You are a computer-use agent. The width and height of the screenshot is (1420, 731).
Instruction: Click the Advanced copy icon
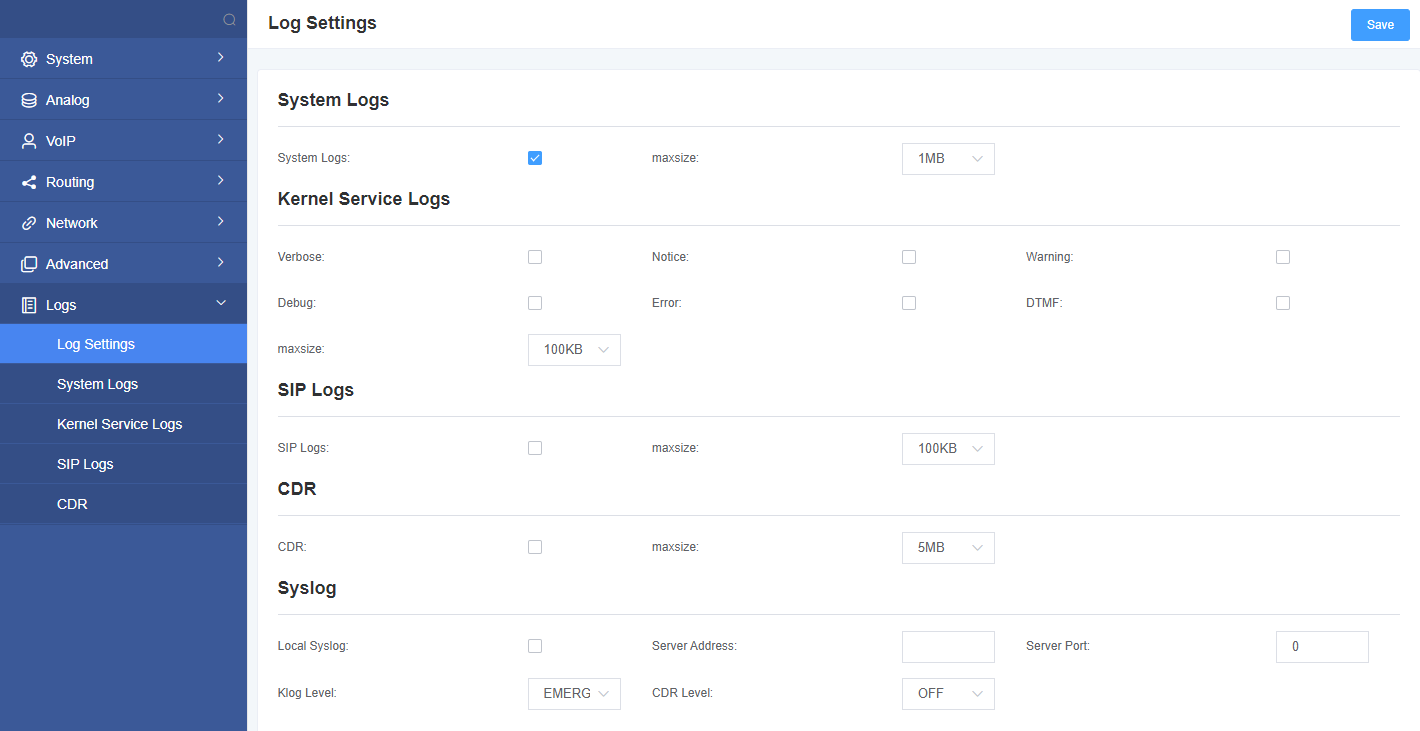coord(29,264)
